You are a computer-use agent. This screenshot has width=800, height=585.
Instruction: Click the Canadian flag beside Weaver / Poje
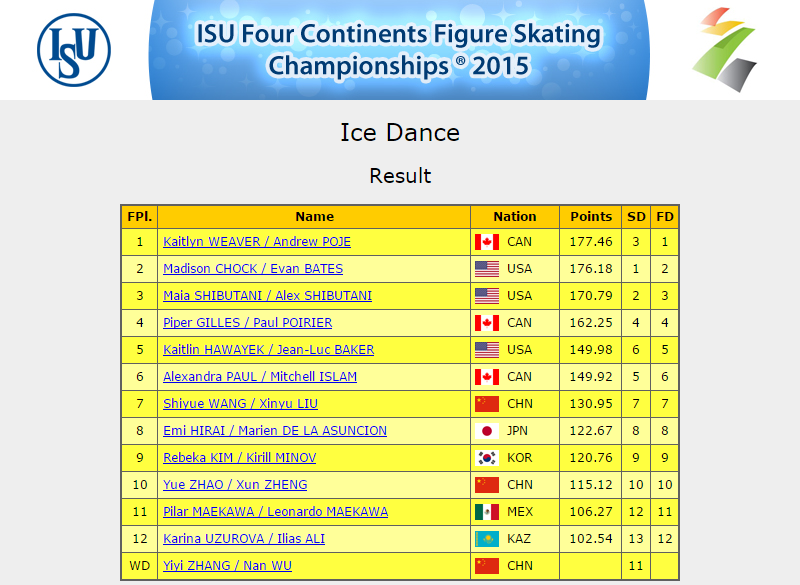(x=487, y=242)
